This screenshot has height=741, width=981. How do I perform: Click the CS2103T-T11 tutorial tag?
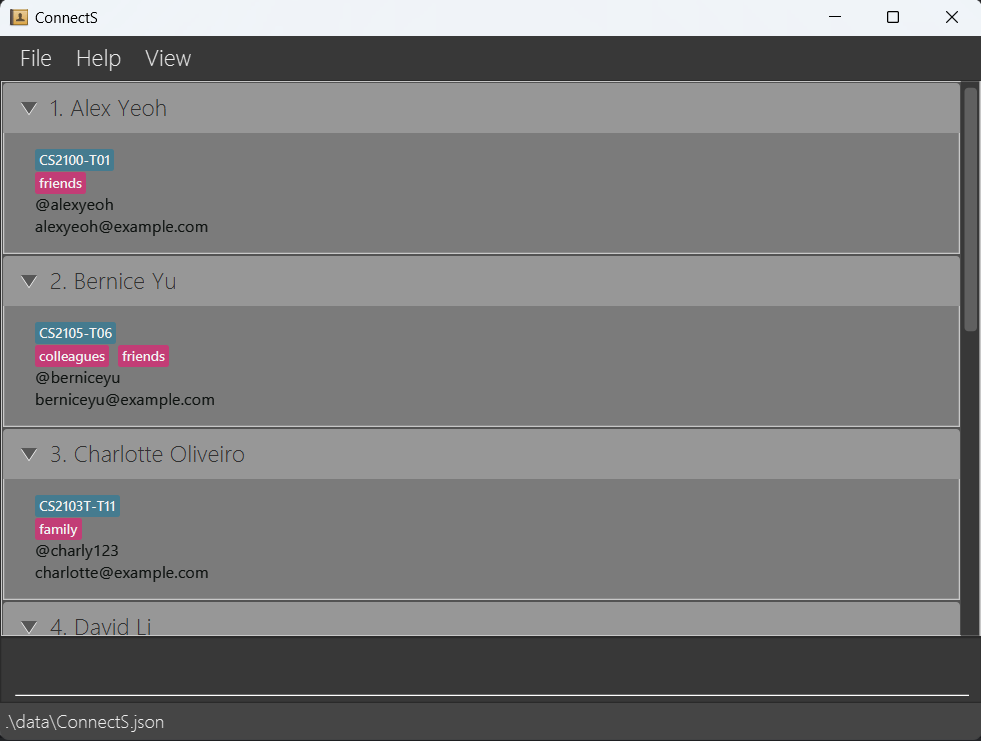(x=77, y=506)
